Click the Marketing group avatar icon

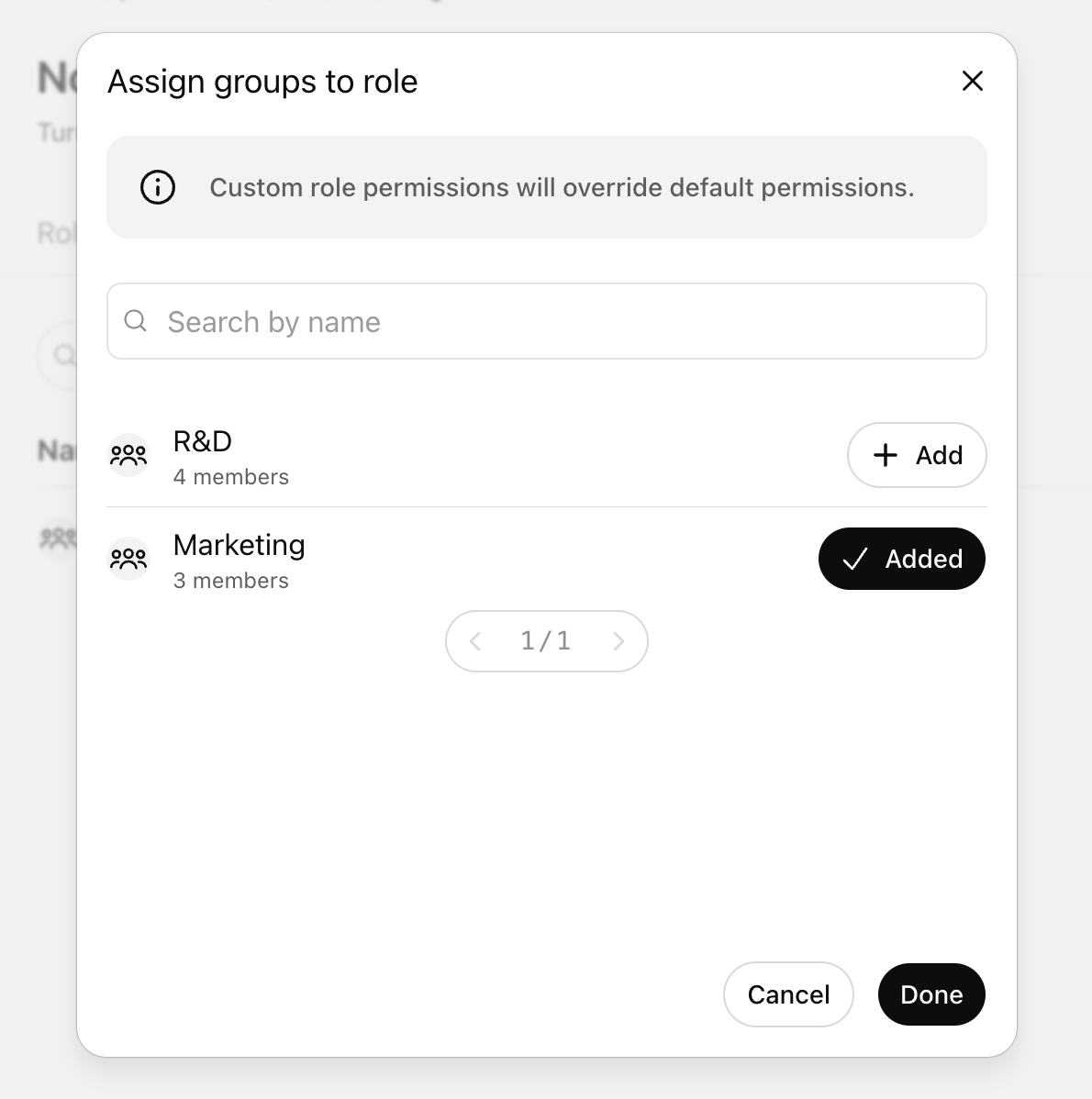point(128,559)
